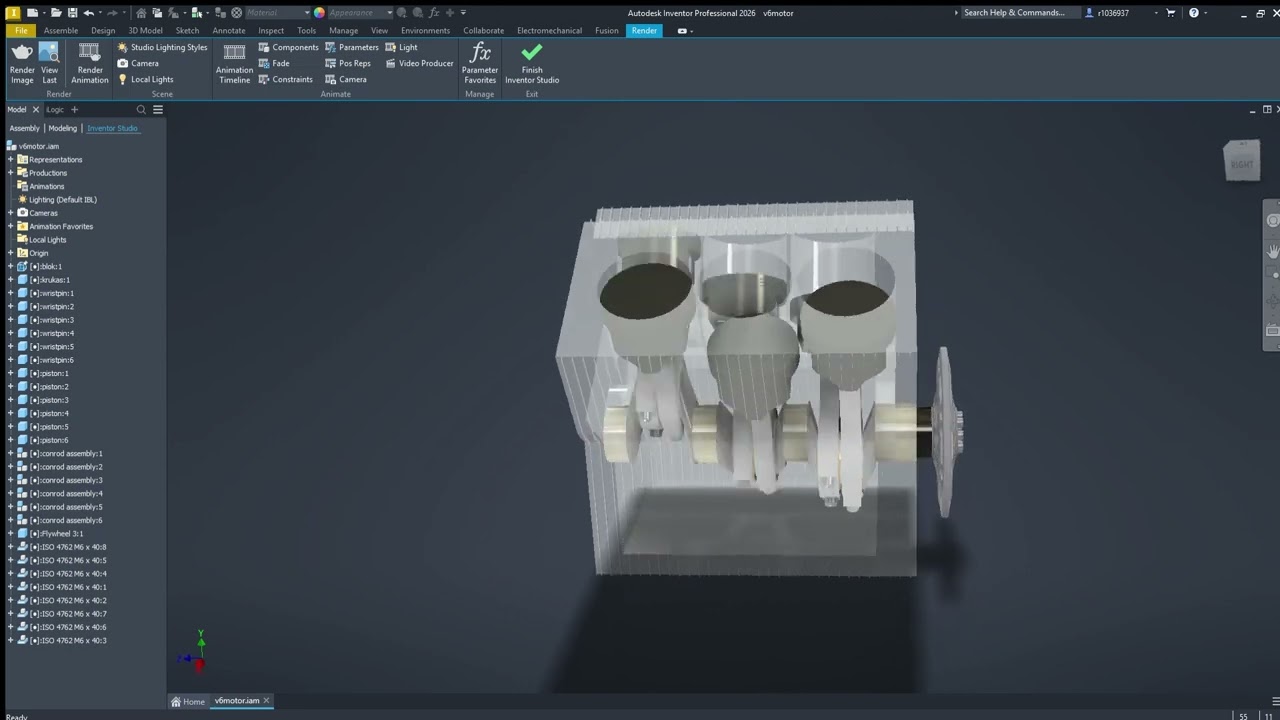
Task: Select the Animate Fade tool
Action: point(274,63)
